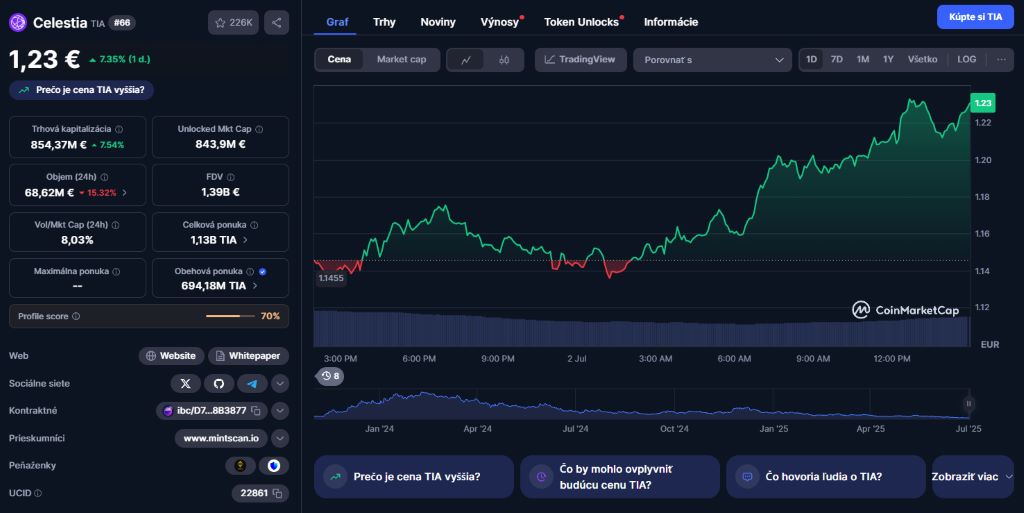The image size is (1024, 513).
Task: Open the Telegram social link
Action: 252,384
